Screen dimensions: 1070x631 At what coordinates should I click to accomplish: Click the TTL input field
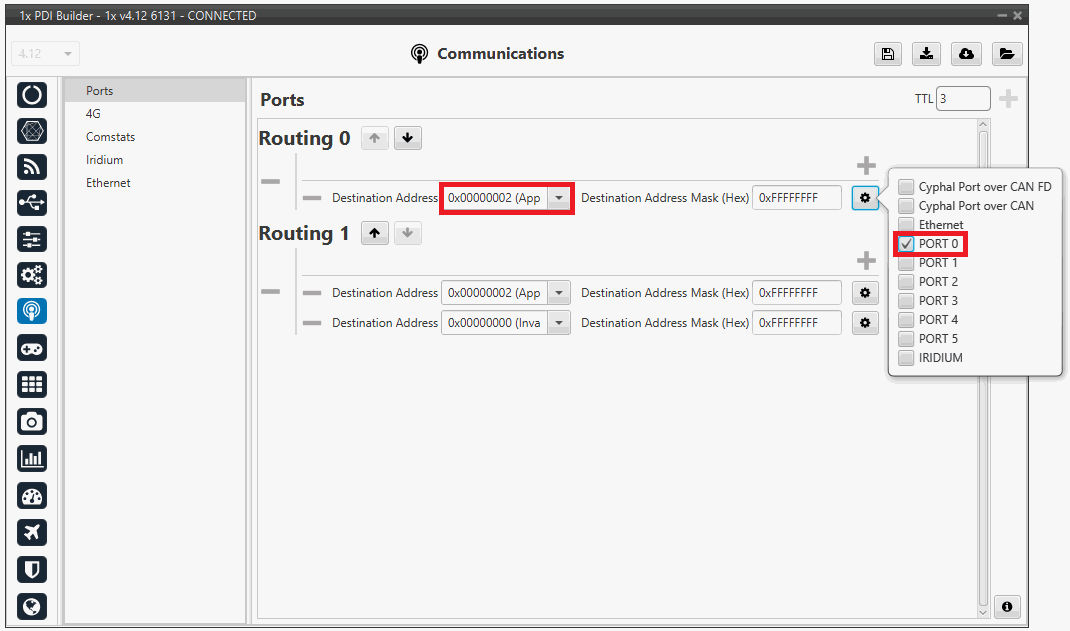tap(963, 99)
